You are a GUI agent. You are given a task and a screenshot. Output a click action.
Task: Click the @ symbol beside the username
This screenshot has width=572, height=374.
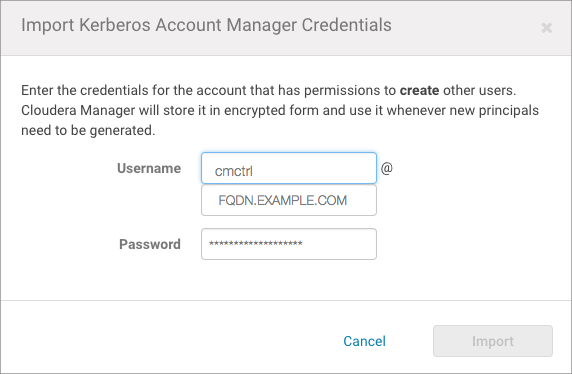[x=387, y=168]
